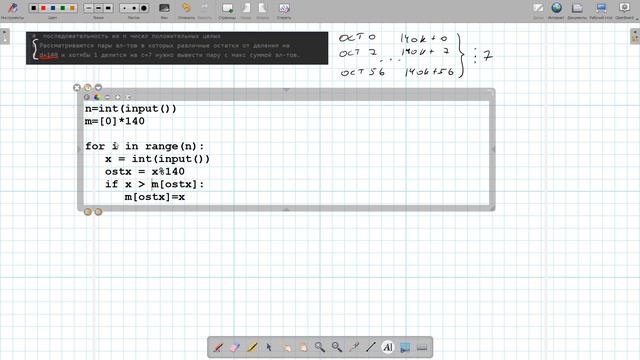
Task: Go to the next page
Action: tap(262, 8)
